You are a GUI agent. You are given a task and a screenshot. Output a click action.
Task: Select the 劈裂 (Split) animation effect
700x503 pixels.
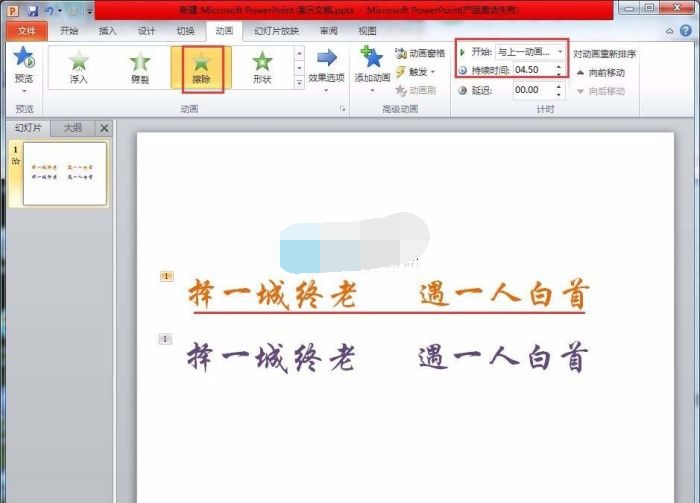[x=140, y=68]
